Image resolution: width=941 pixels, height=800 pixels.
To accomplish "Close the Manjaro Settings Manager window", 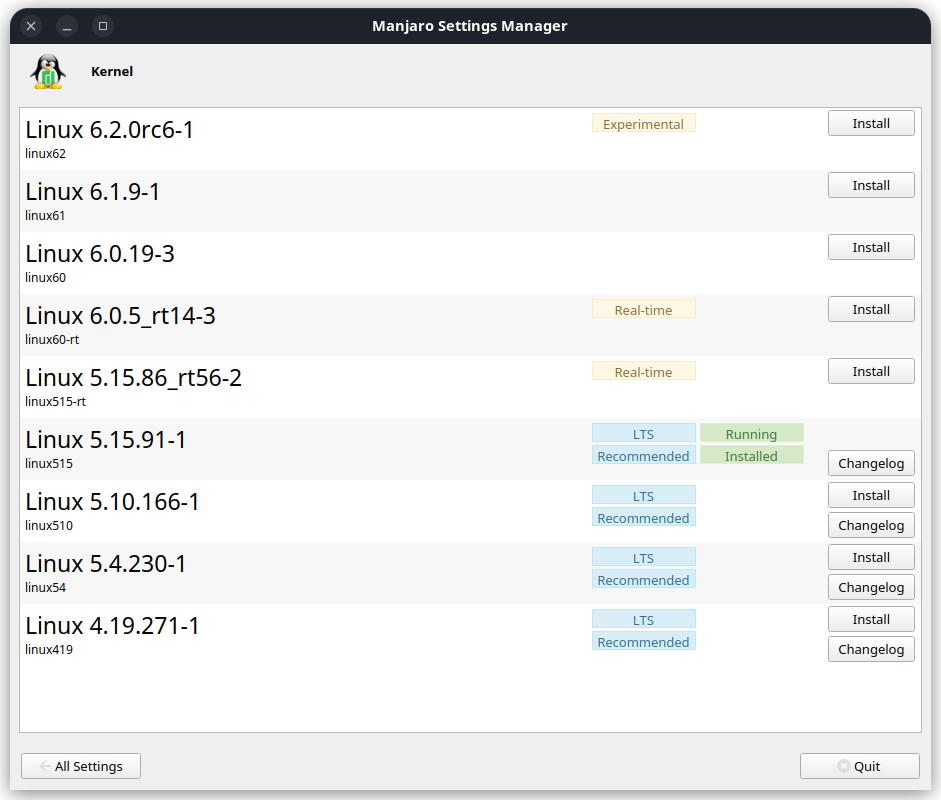I will (31, 26).
